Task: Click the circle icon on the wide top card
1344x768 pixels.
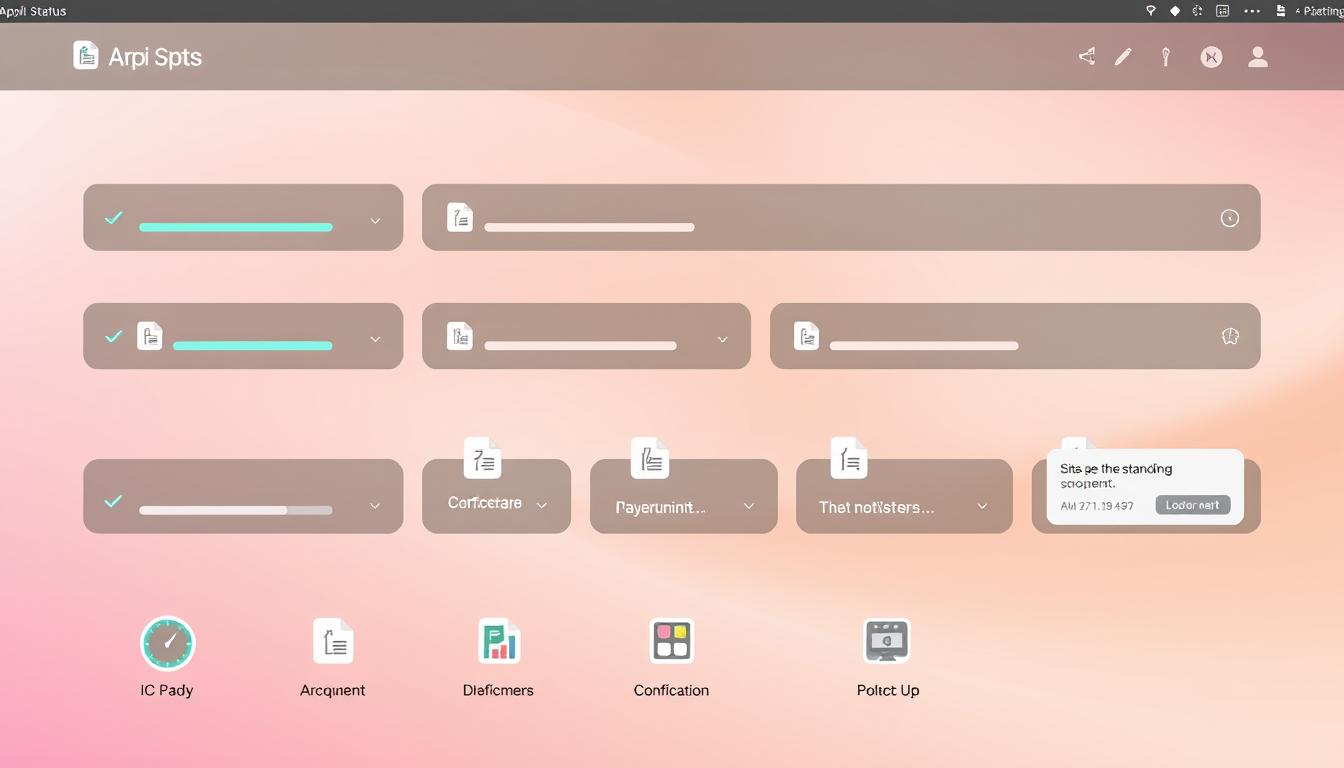Action: tap(1230, 218)
